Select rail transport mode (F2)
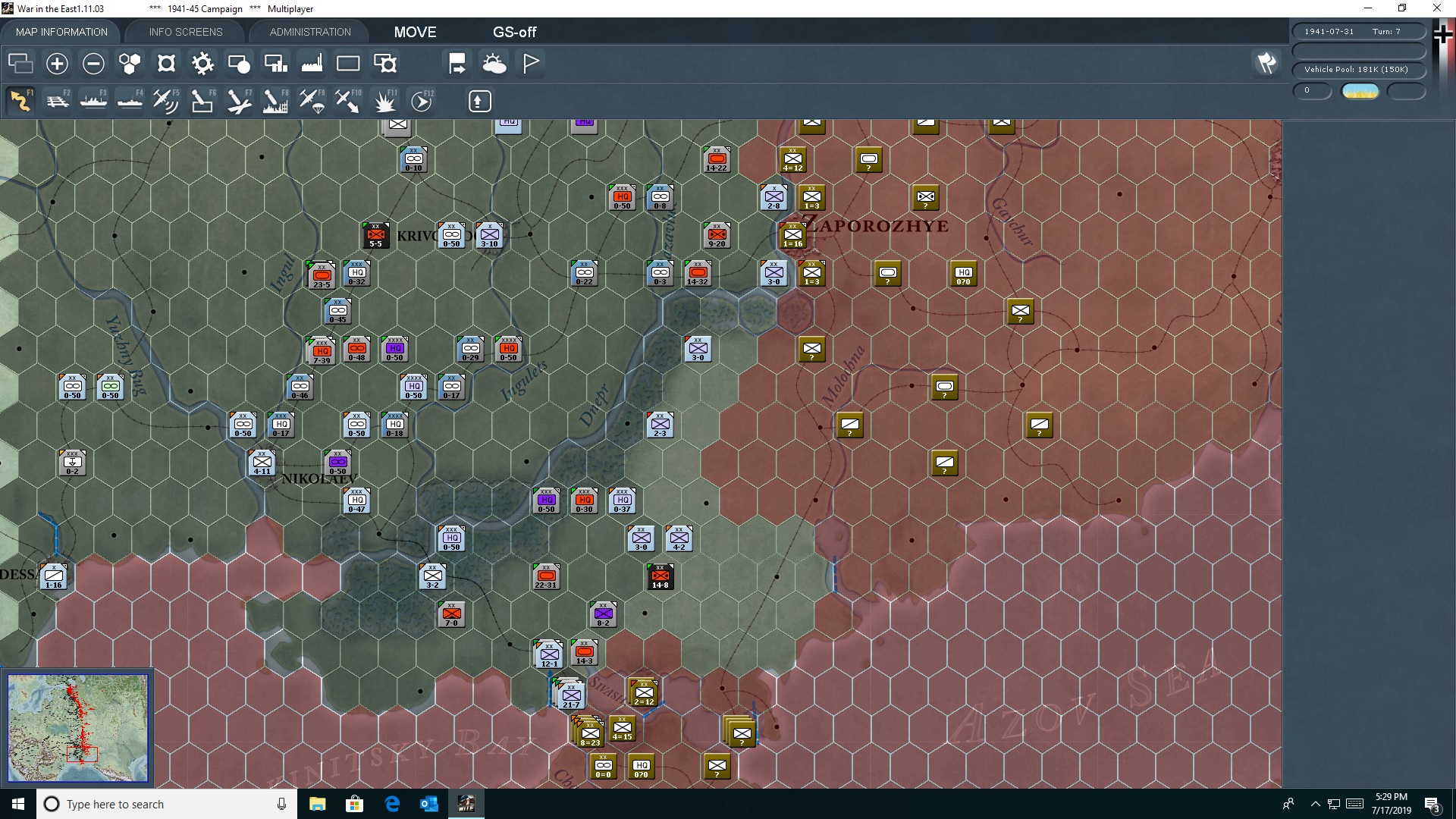 tap(58, 100)
